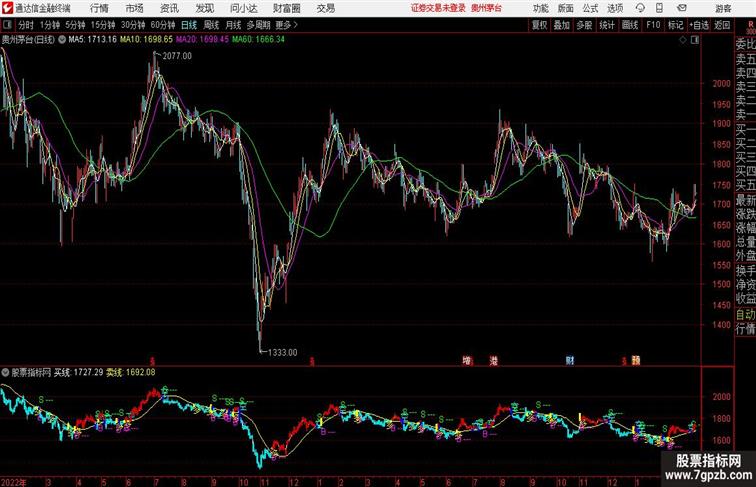Click the 返回 back button
The width and height of the screenshot is (756, 487).
click(x=722, y=25)
